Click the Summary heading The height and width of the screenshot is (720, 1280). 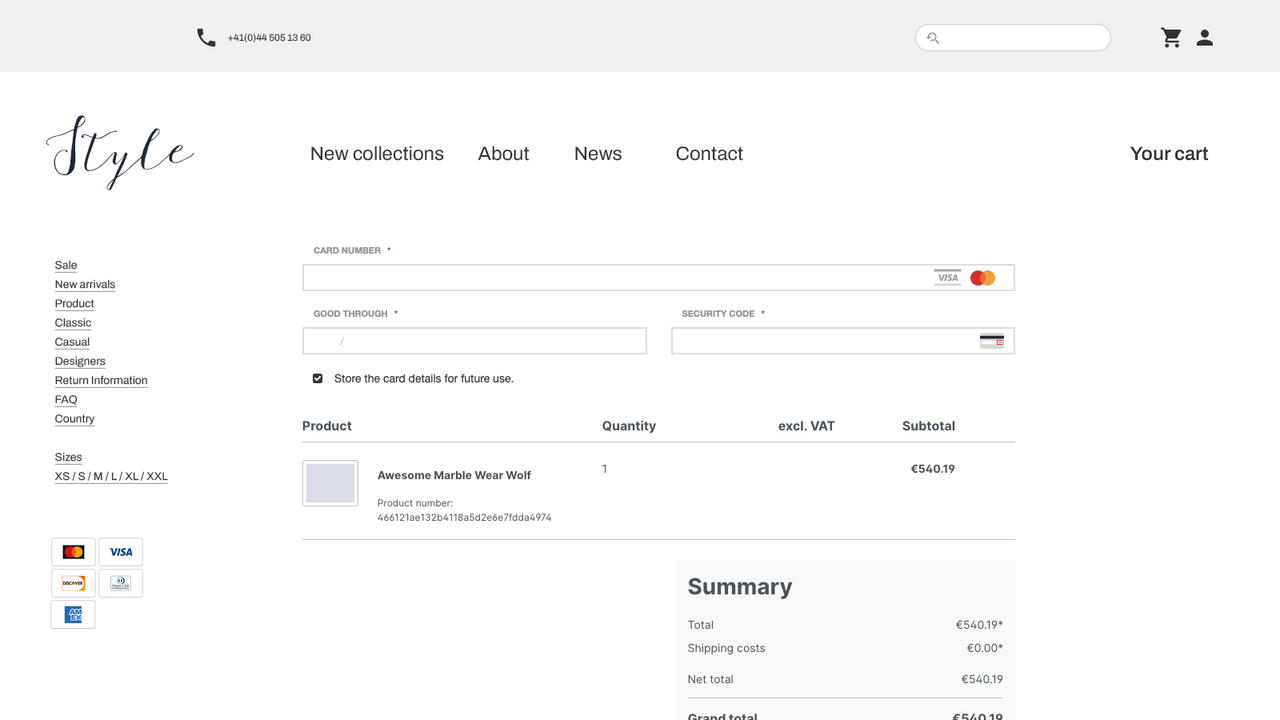pyautogui.click(x=740, y=587)
